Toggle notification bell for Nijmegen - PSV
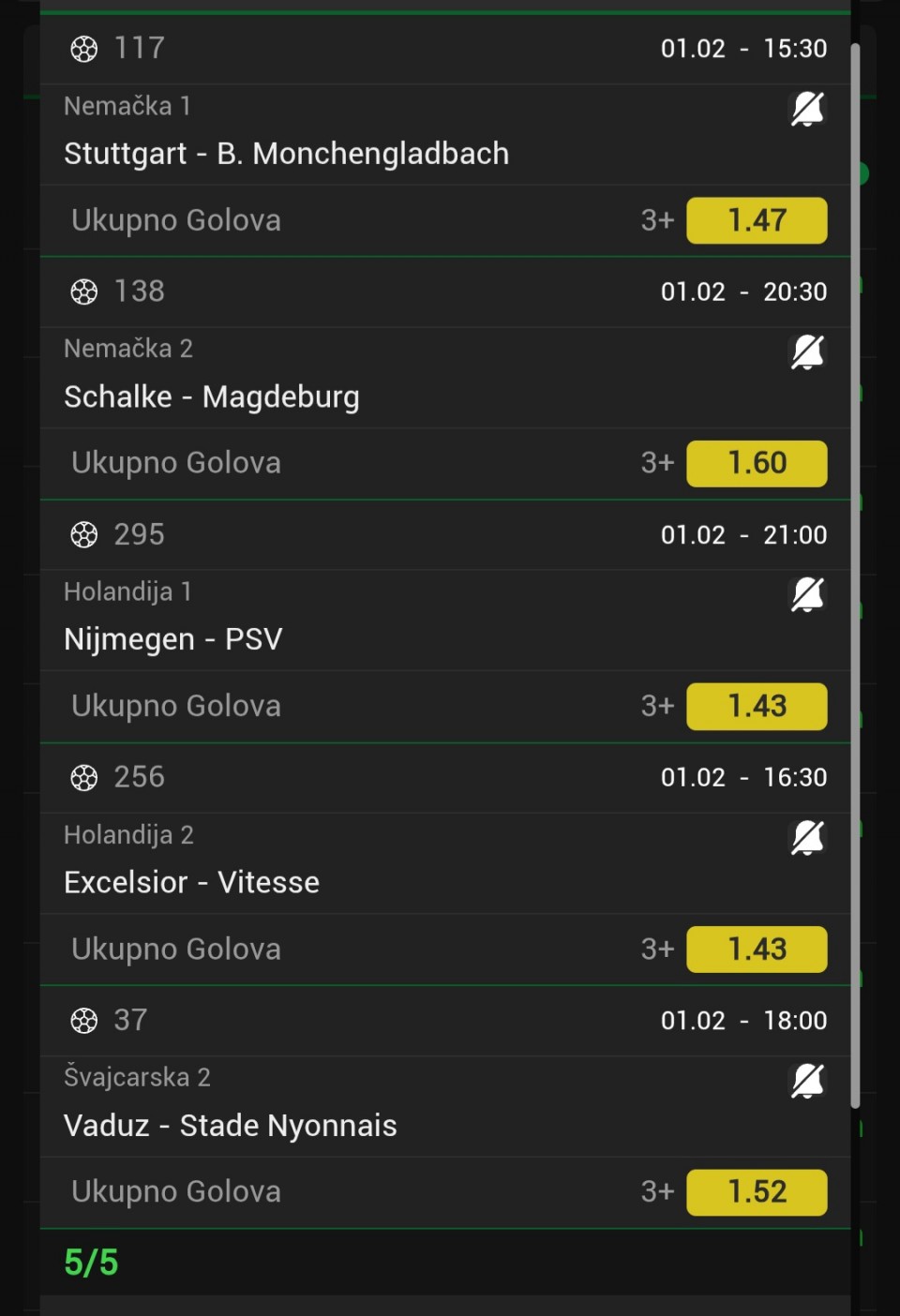Viewport: 900px width, 1316px height. (807, 595)
